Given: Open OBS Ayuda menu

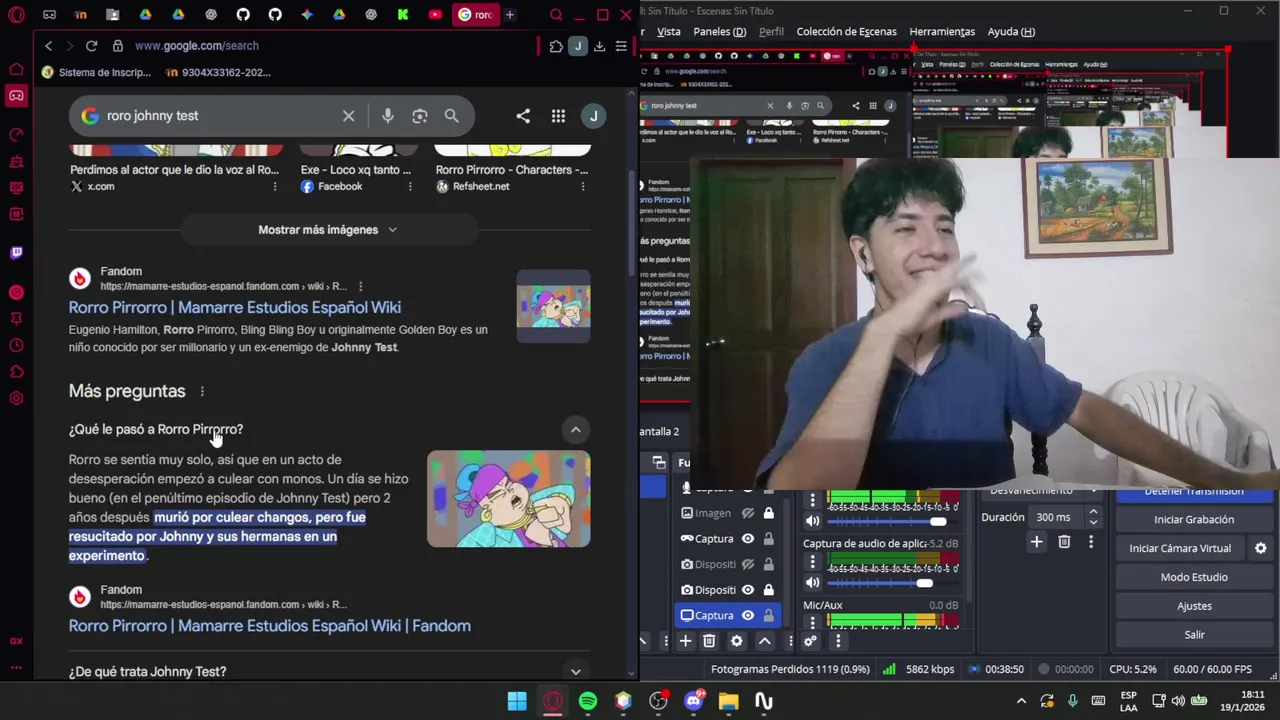Looking at the screenshot, I should pos(1011,32).
